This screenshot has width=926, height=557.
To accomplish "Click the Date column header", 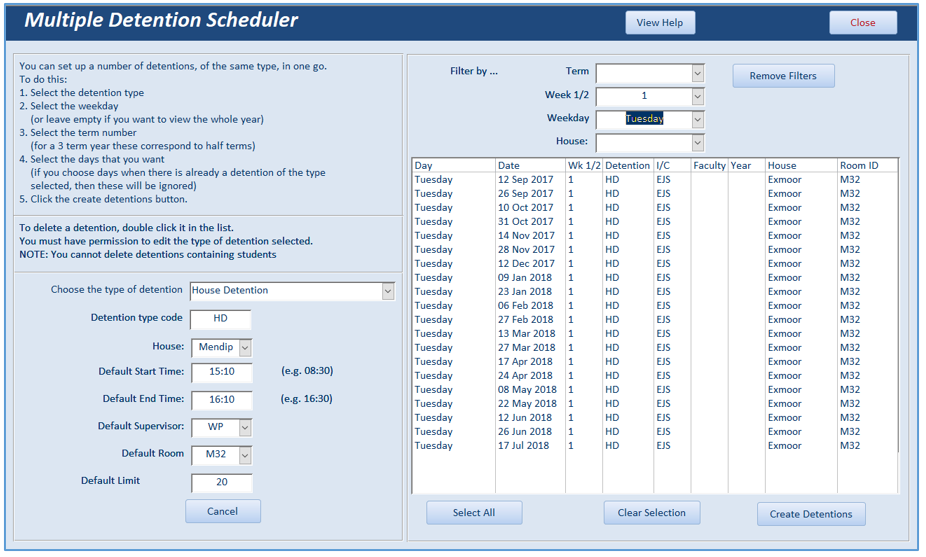I will tap(530, 166).
